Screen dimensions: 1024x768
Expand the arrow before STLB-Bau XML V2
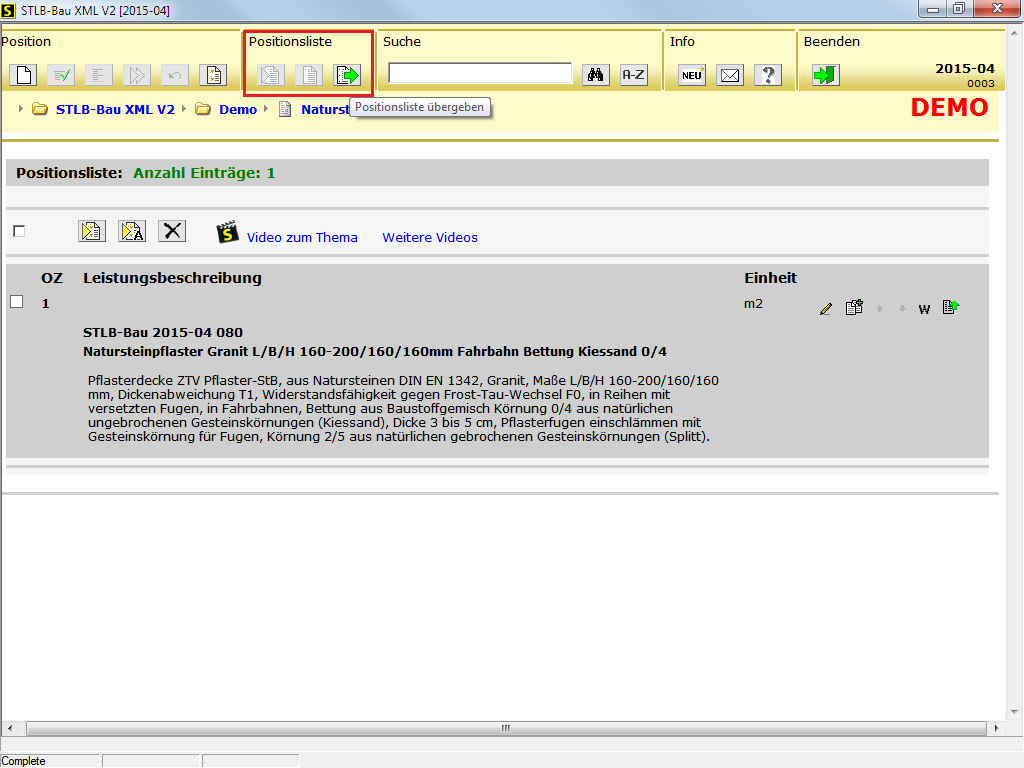(21, 109)
